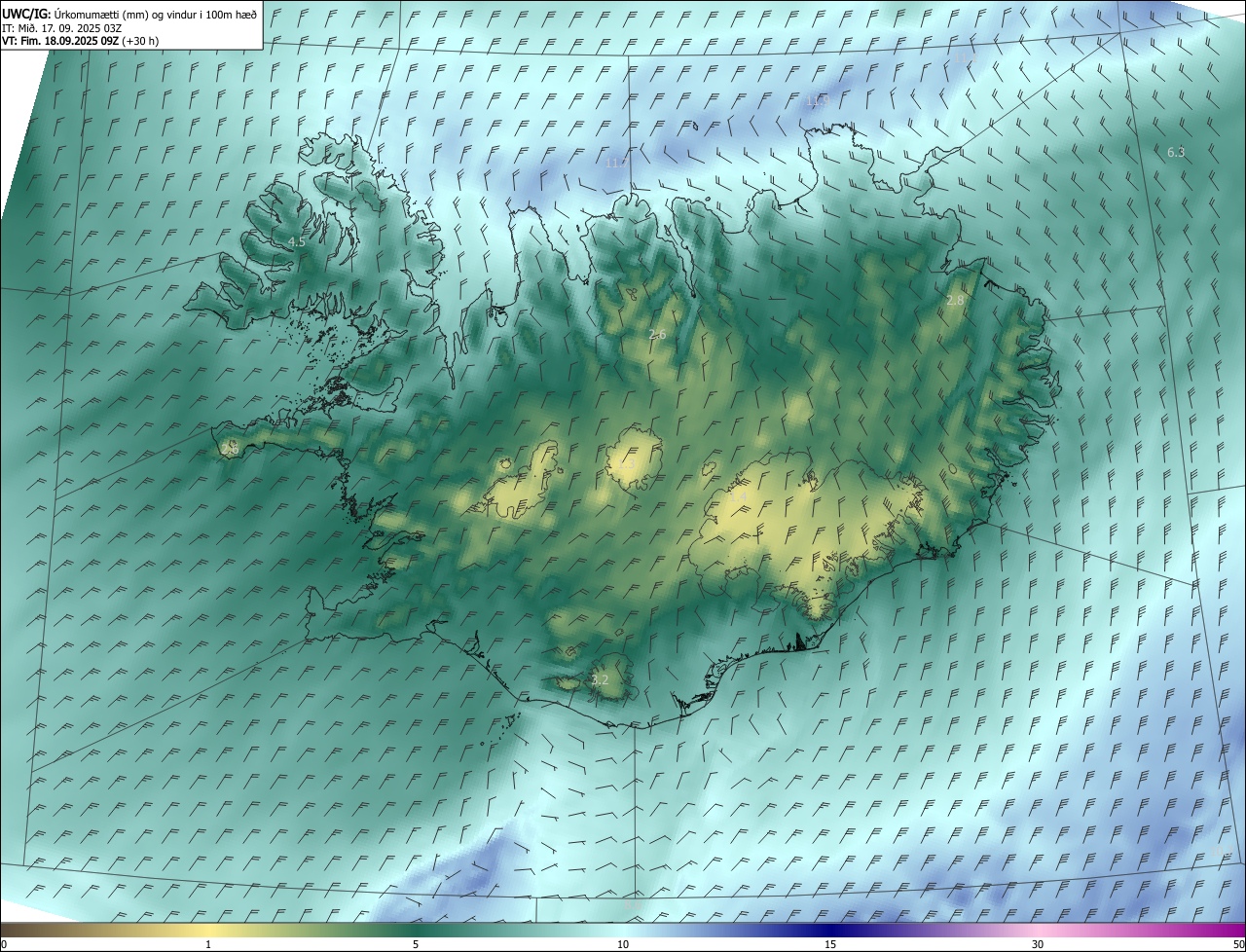This screenshot has width=1246, height=952.
Task: Click the 50 tick on the color scale
Action: click(x=1237, y=944)
